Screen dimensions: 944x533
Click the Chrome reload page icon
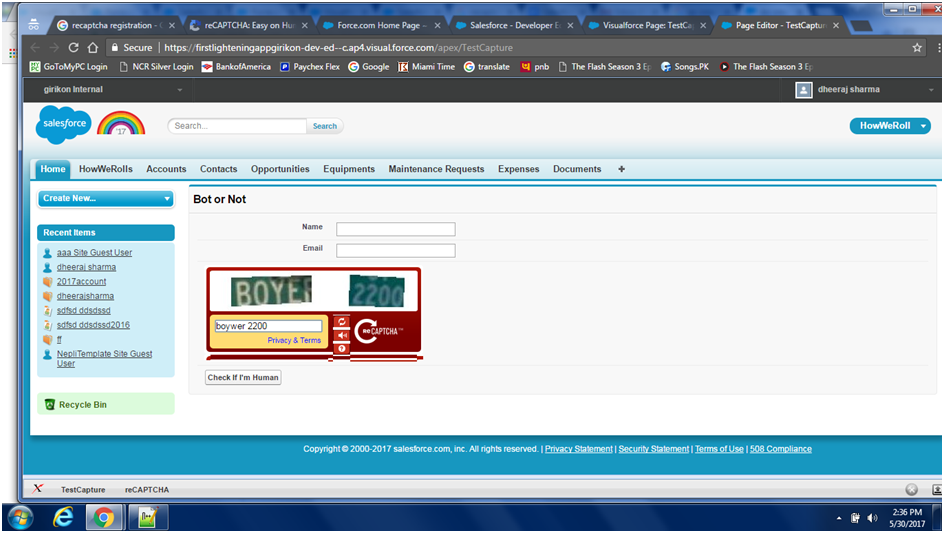click(73, 48)
